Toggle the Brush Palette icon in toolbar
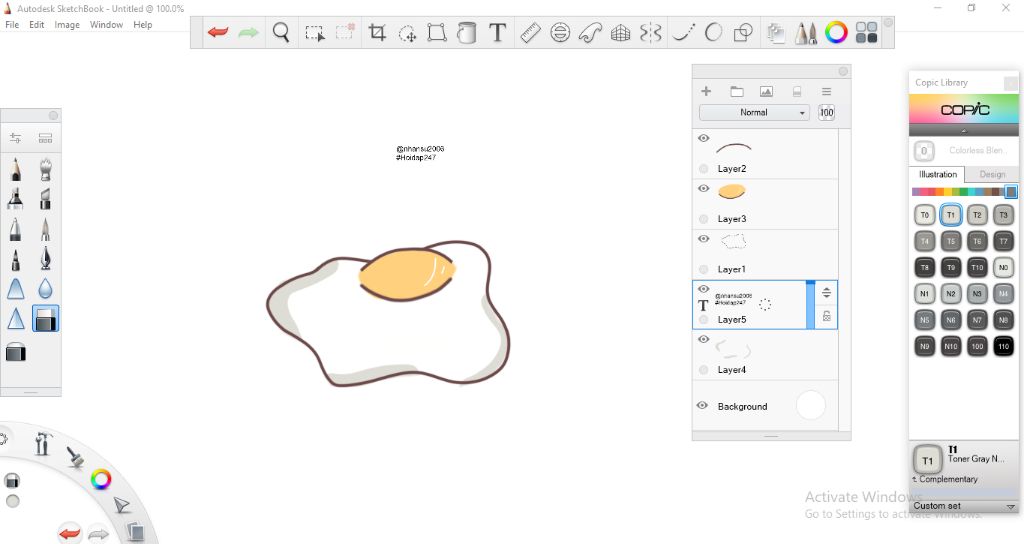Viewport: 1024px width, 544px height. pyautogui.click(x=805, y=33)
